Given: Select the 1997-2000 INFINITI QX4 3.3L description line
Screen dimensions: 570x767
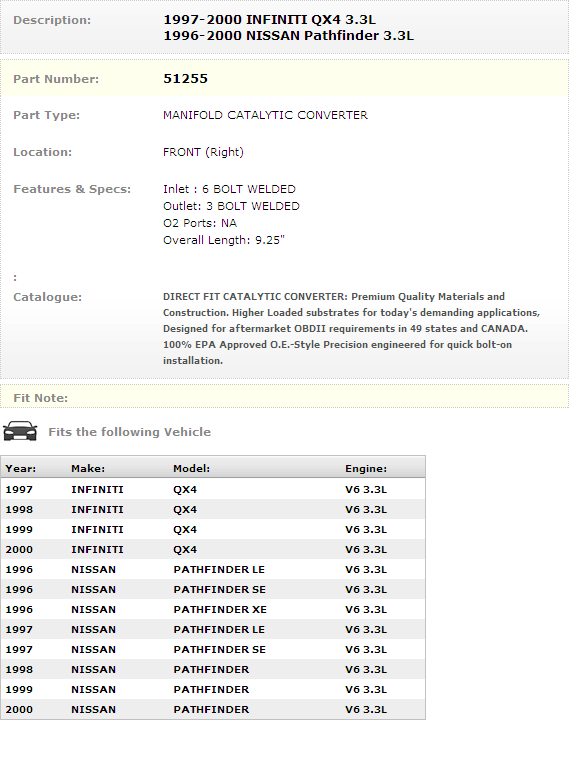Looking at the screenshot, I should pyautogui.click(x=270, y=20).
